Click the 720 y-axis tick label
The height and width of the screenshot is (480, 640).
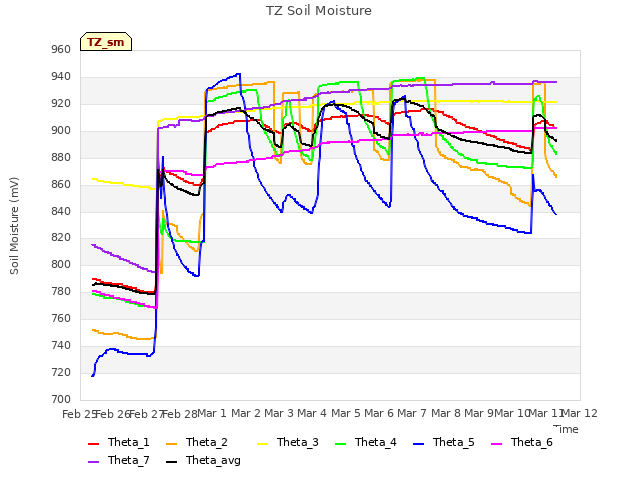coord(61,372)
